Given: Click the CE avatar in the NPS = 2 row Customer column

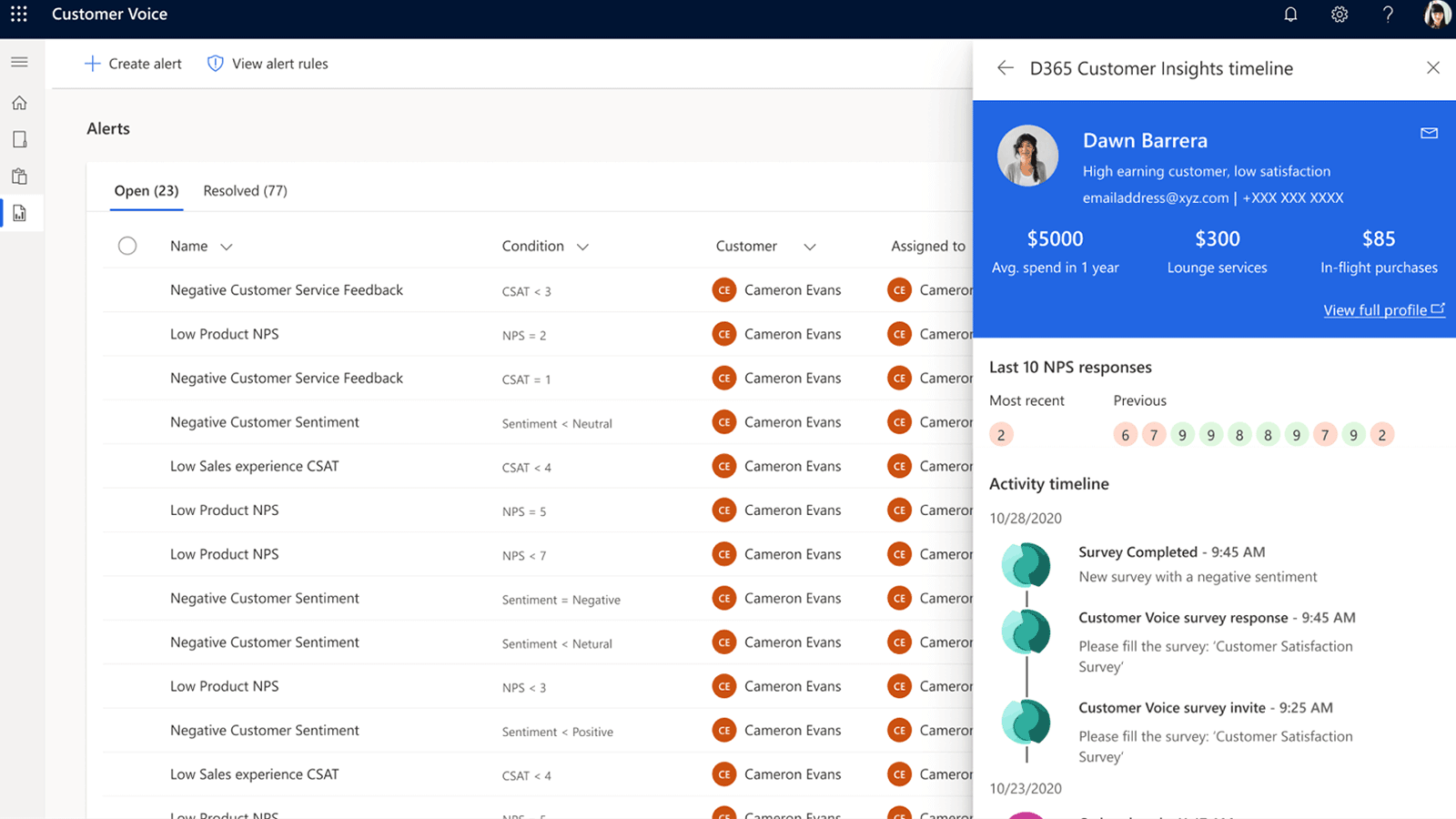Looking at the screenshot, I should coord(724,334).
